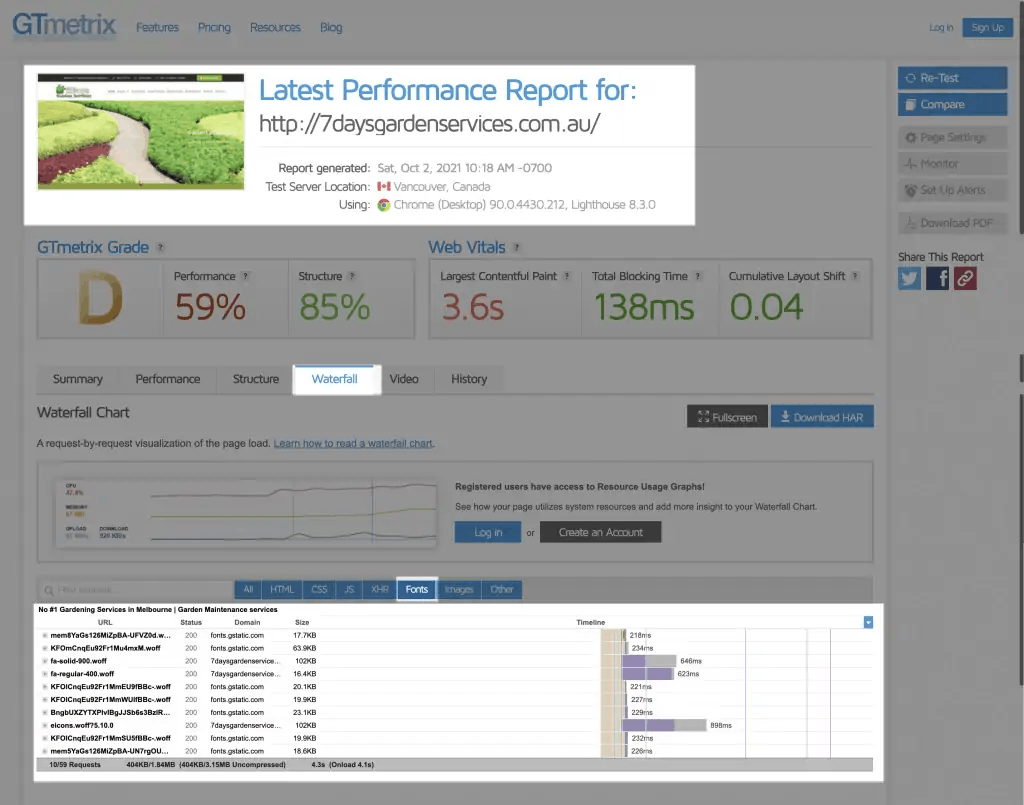Expand the fa-solid-900.woff request row

coord(44,661)
